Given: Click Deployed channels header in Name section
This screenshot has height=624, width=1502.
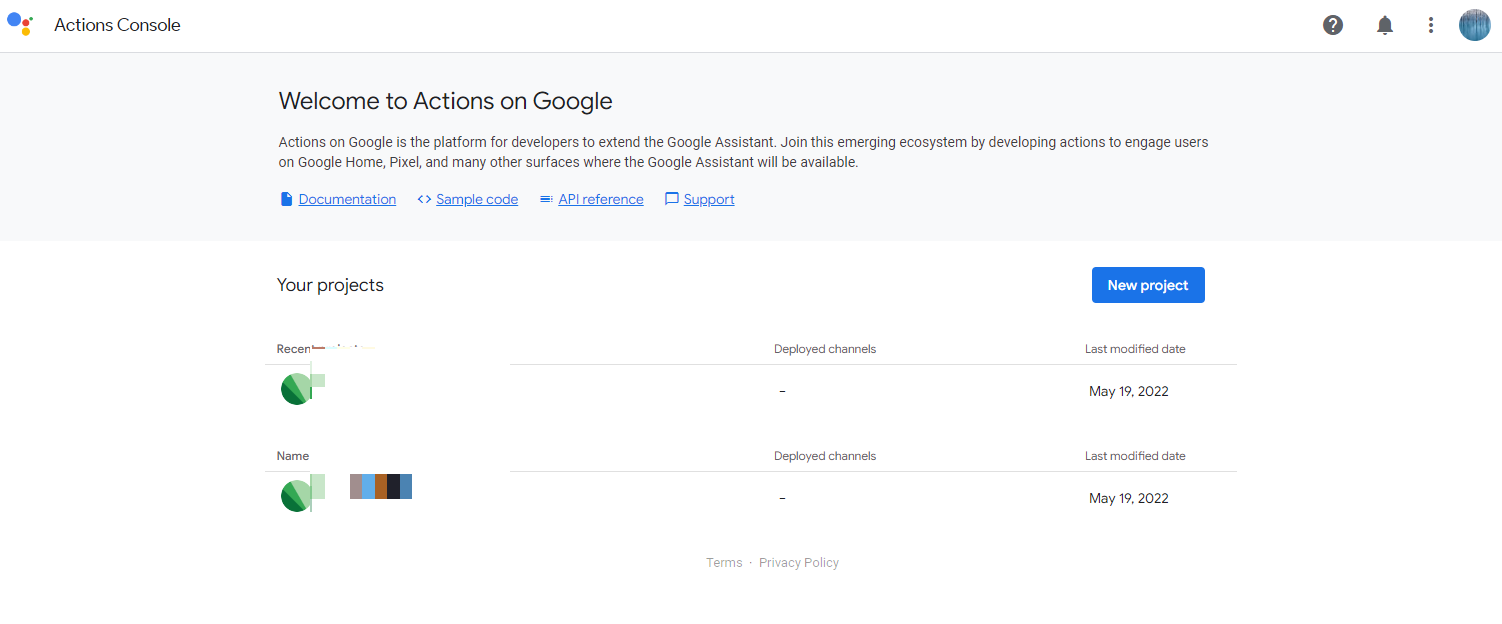Looking at the screenshot, I should (825, 456).
